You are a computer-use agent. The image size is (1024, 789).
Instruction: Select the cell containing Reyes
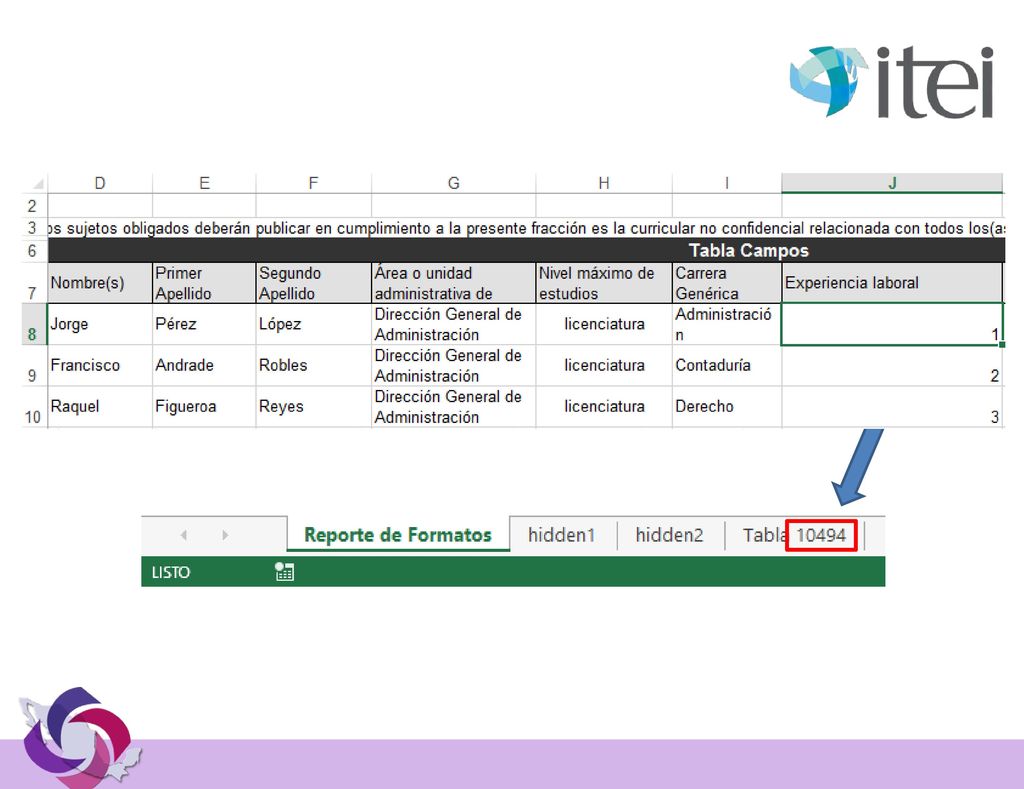pyautogui.click(x=313, y=406)
